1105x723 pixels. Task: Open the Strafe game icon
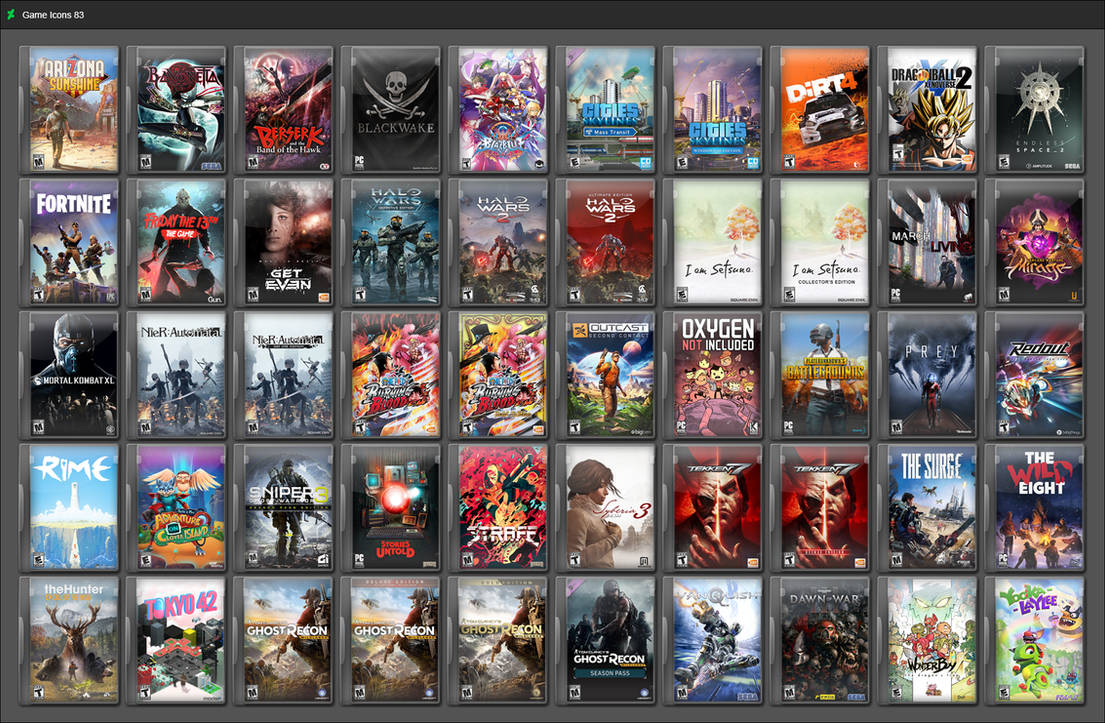coord(498,507)
